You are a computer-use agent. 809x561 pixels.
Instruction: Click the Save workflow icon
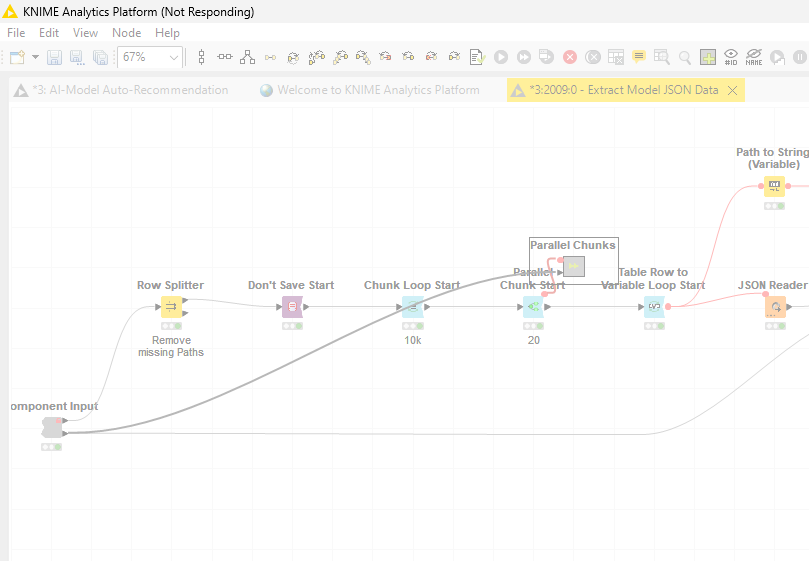click(x=54, y=57)
